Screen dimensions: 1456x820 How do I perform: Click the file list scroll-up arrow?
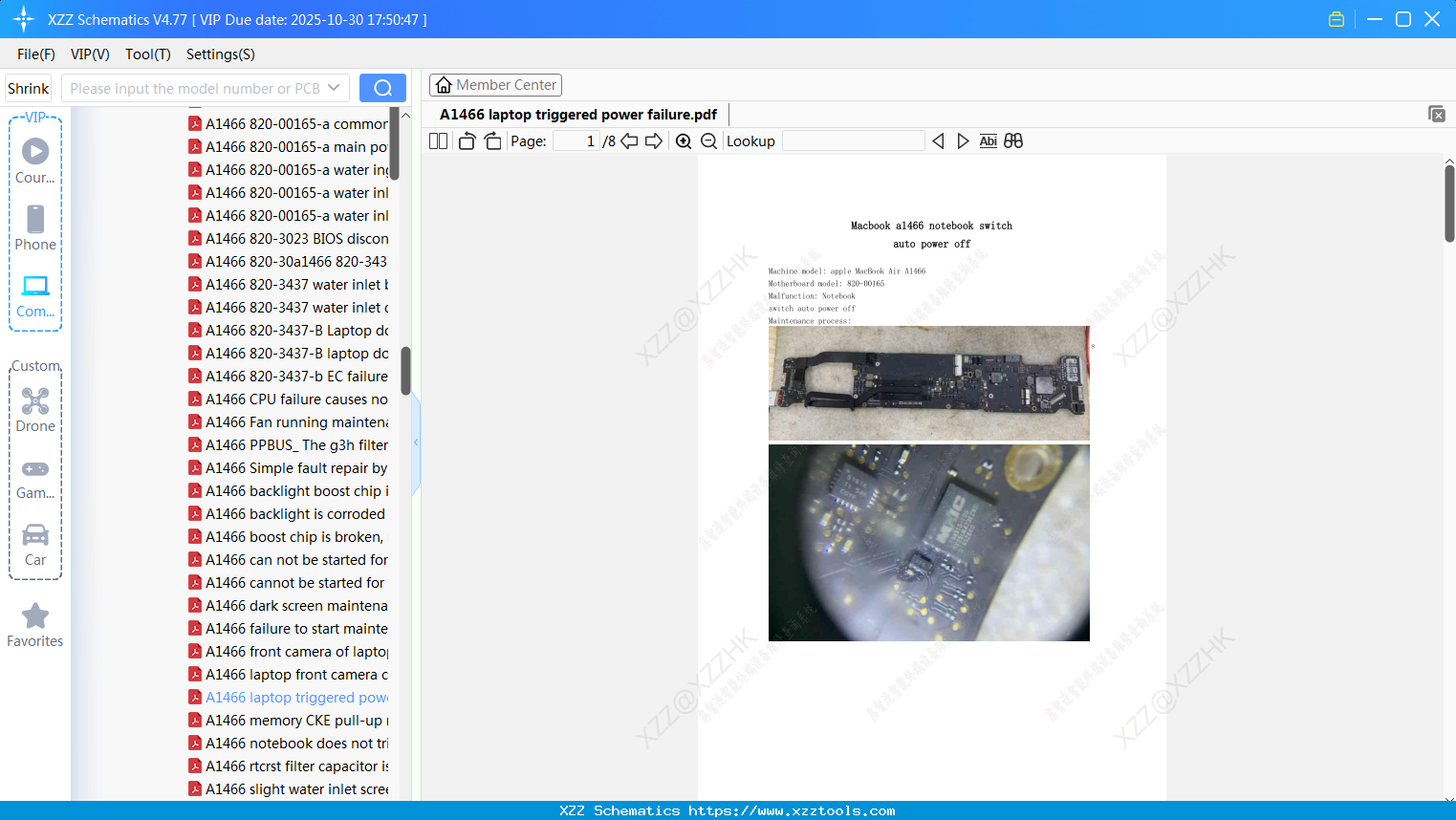click(x=405, y=116)
